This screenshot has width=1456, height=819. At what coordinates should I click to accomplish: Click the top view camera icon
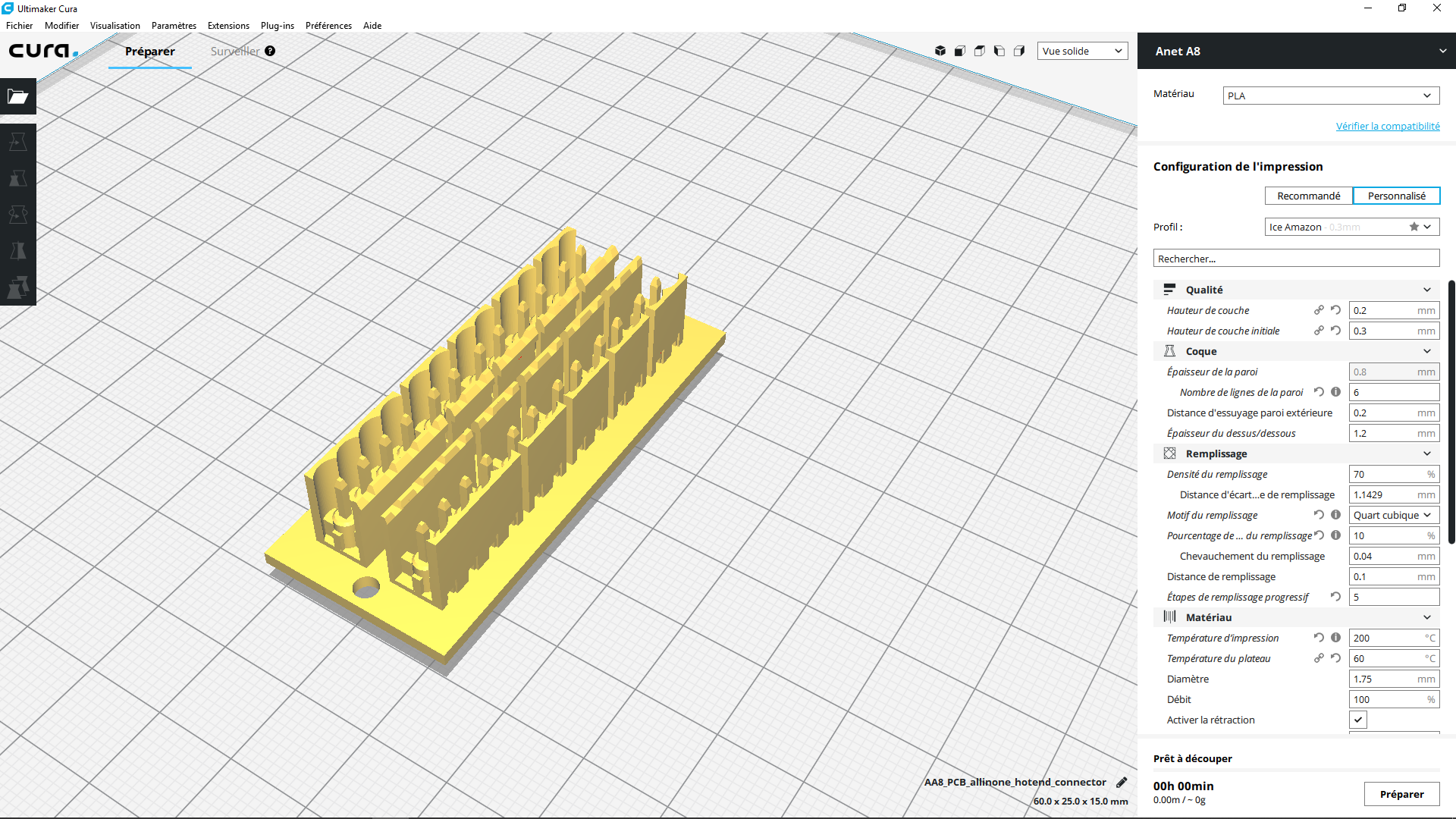tap(980, 51)
